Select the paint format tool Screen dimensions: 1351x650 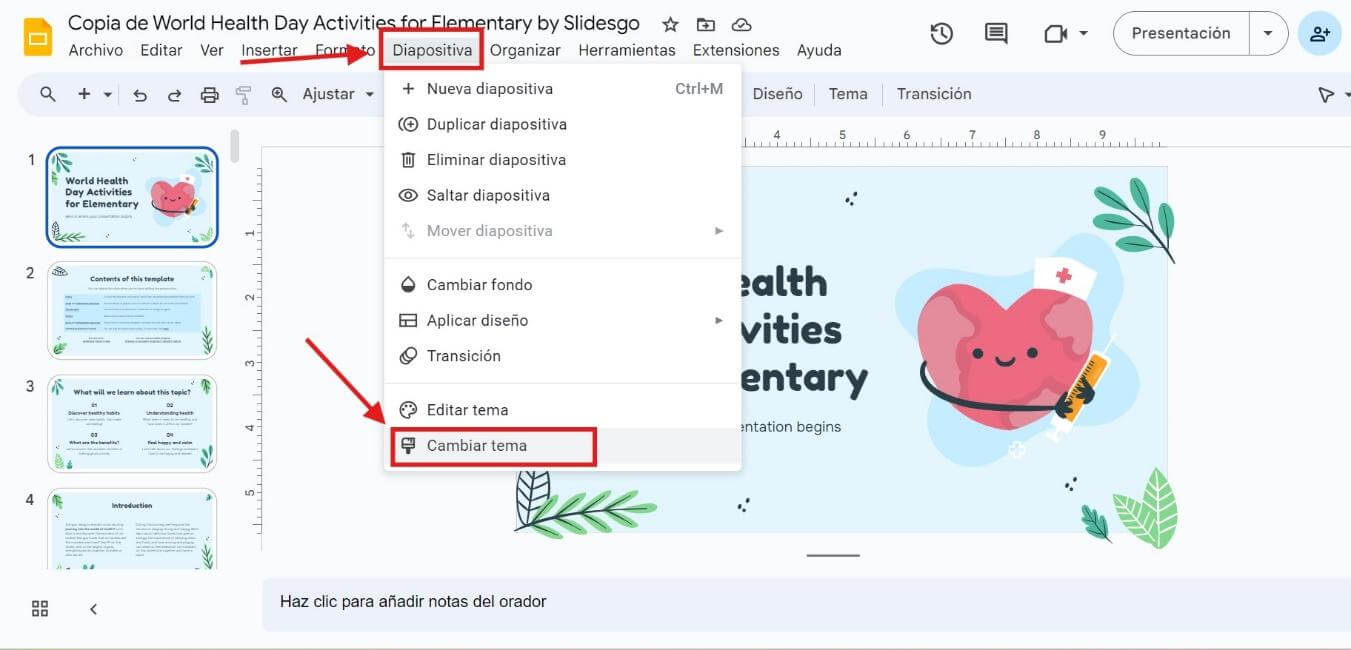(241, 93)
